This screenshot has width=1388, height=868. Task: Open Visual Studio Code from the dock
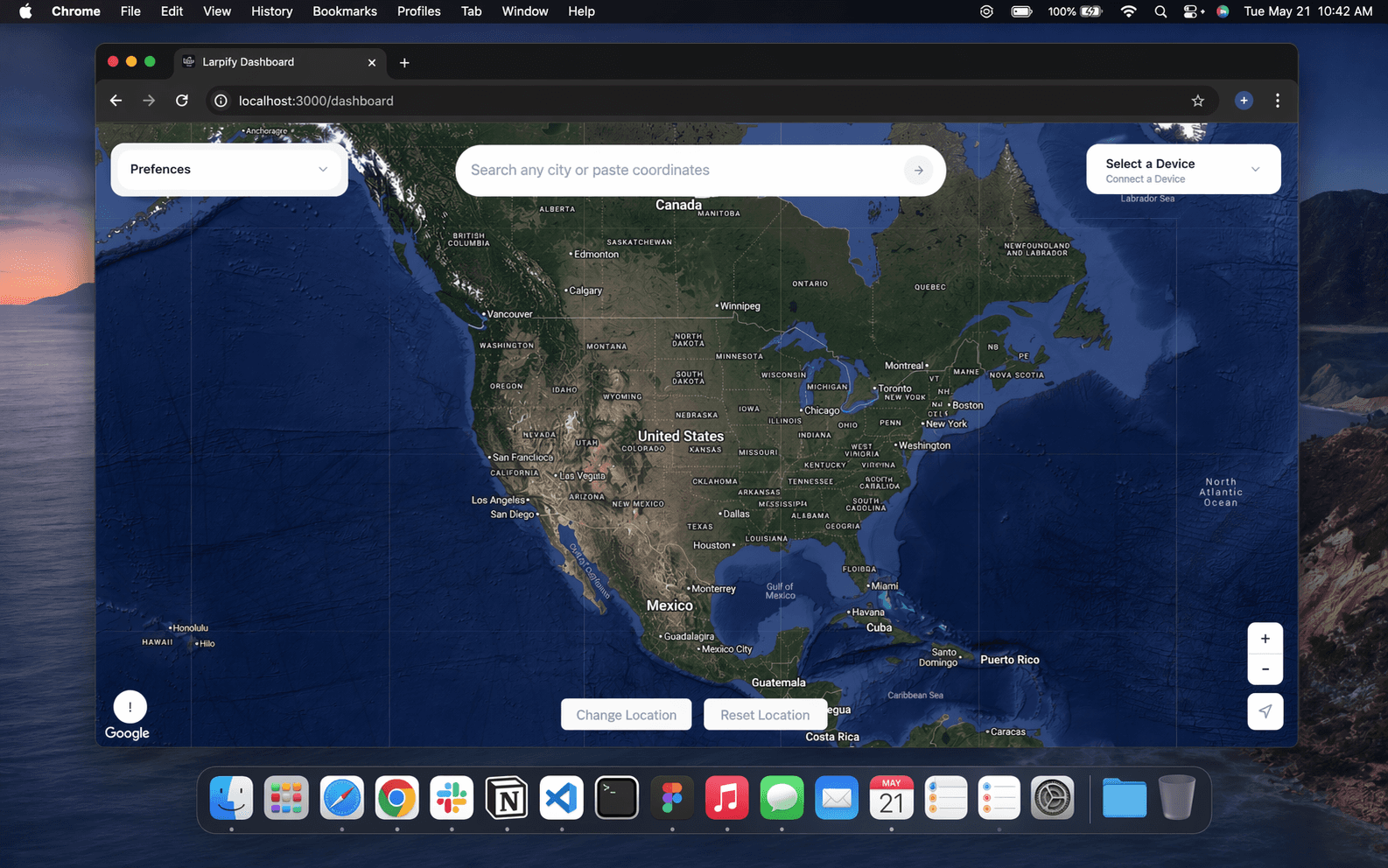561,798
